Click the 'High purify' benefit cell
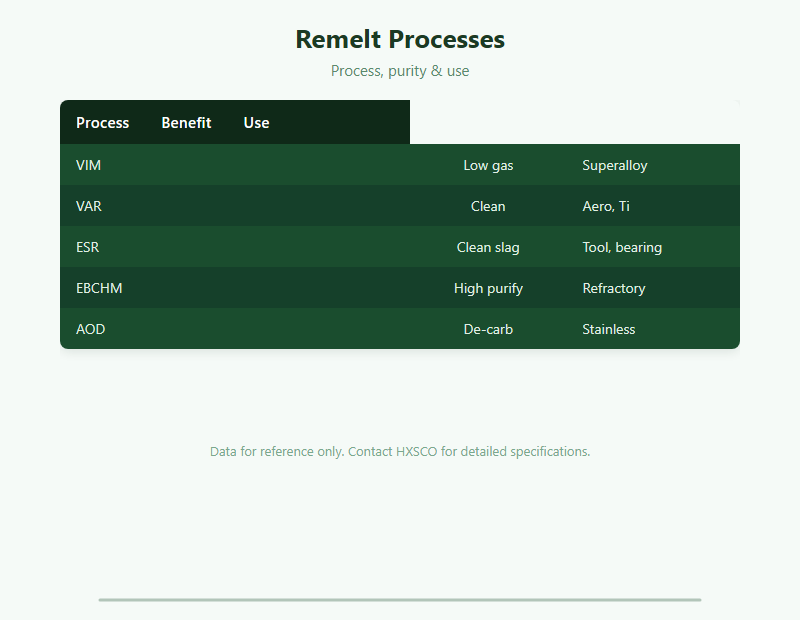 point(488,288)
